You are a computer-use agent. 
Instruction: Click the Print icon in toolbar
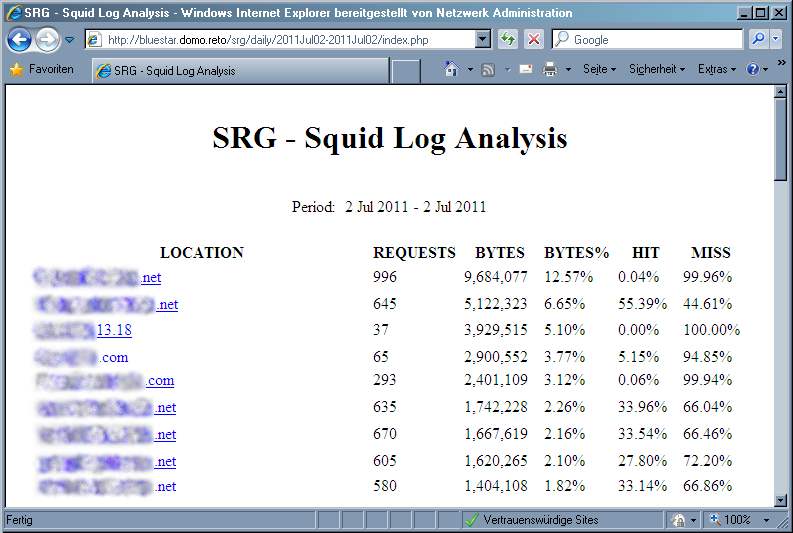(550, 70)
